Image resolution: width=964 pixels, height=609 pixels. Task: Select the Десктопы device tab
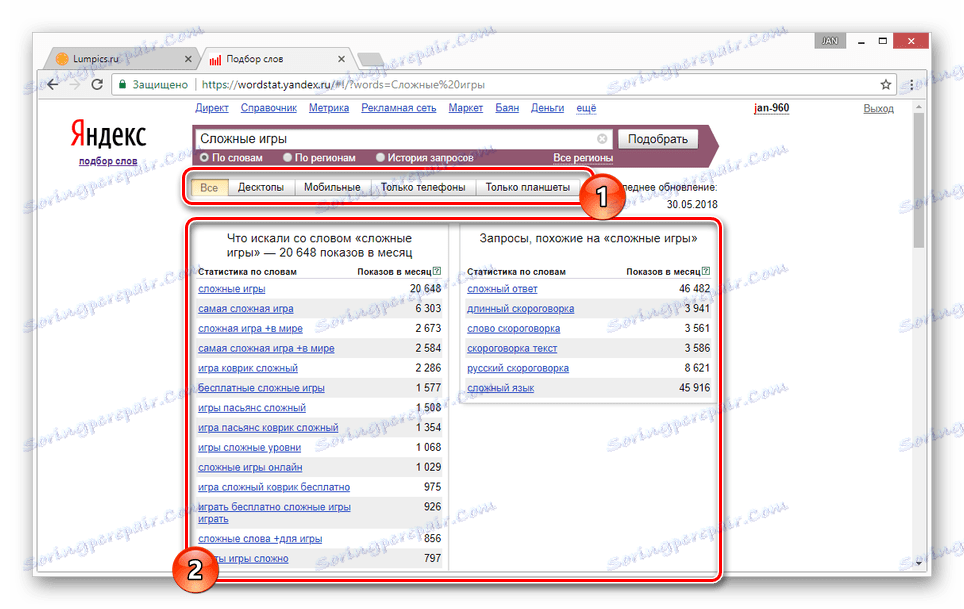[261, 187]
